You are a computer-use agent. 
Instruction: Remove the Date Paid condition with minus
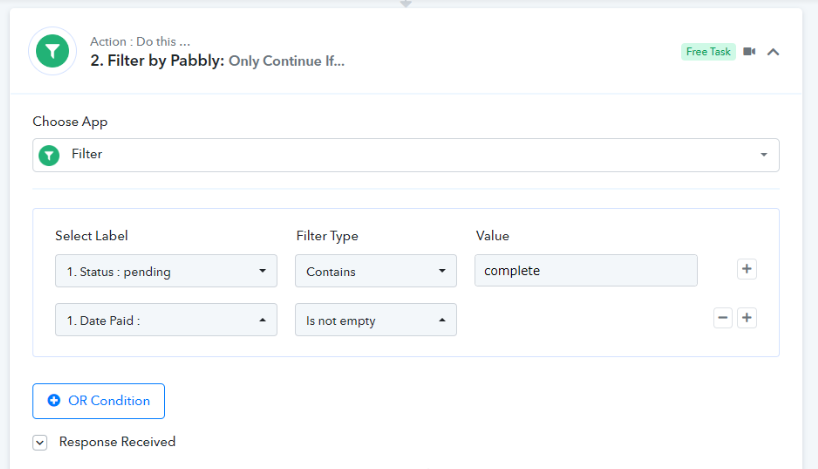click(x=723, y=318)
